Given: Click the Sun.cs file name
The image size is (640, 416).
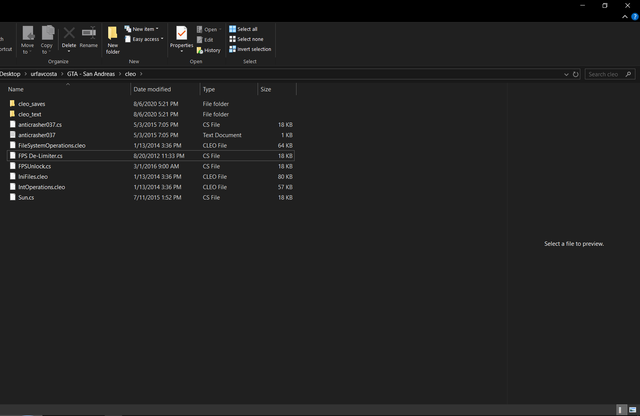Looking at the screenshot, I should (26, 197).
